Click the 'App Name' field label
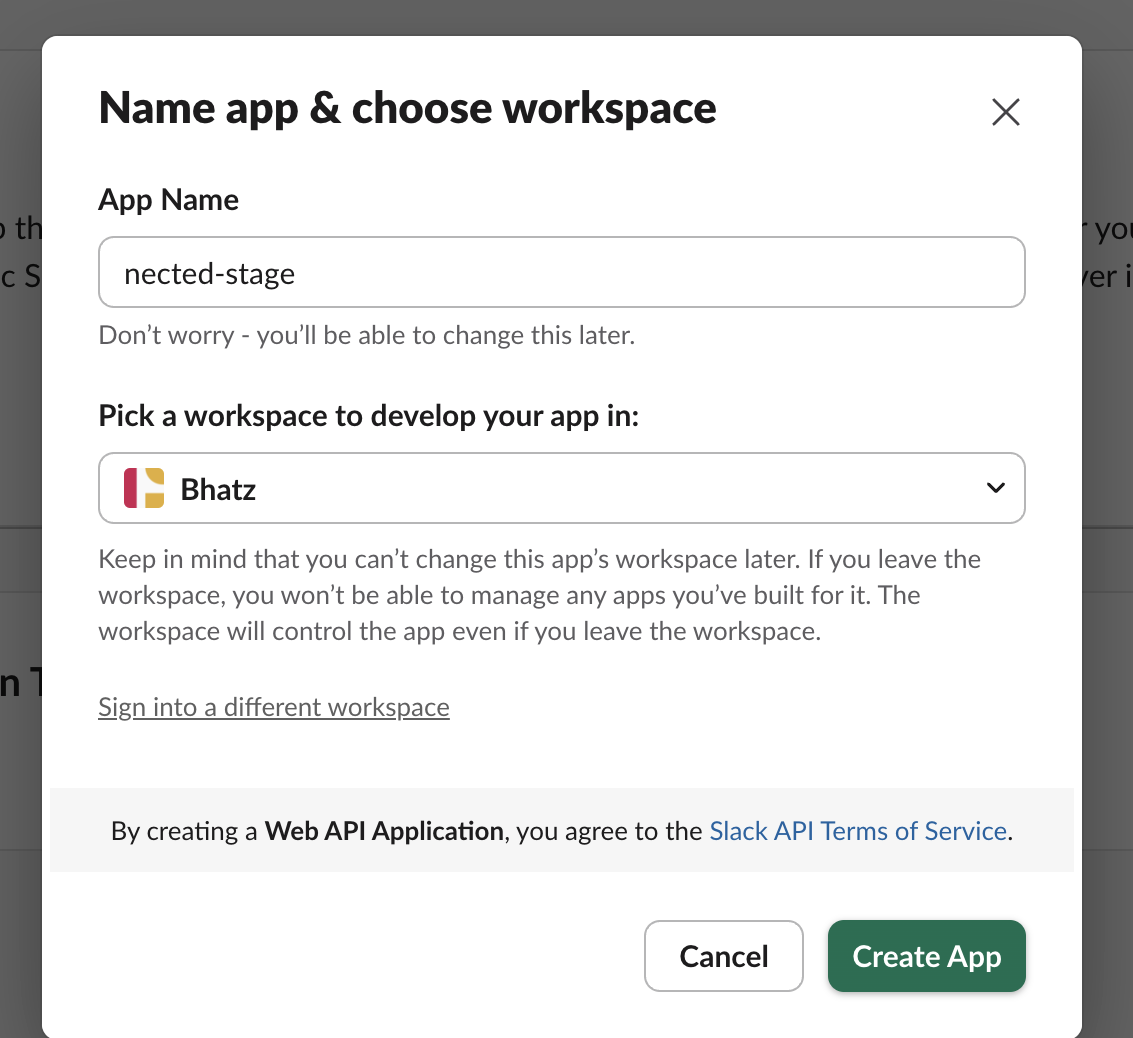The image size is (1133, 1038). pos(168,200)
